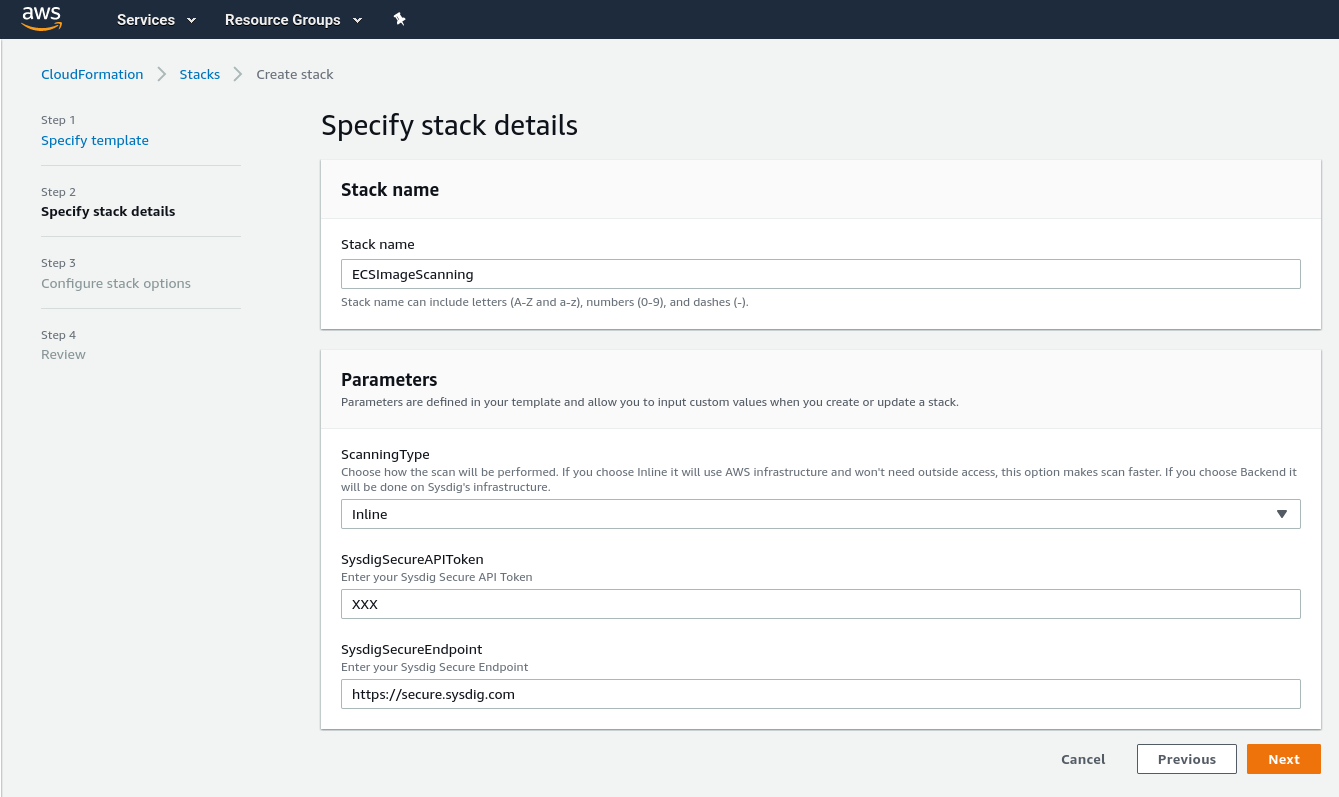
Task: Open the Services menu
Action: coord(146,20)
